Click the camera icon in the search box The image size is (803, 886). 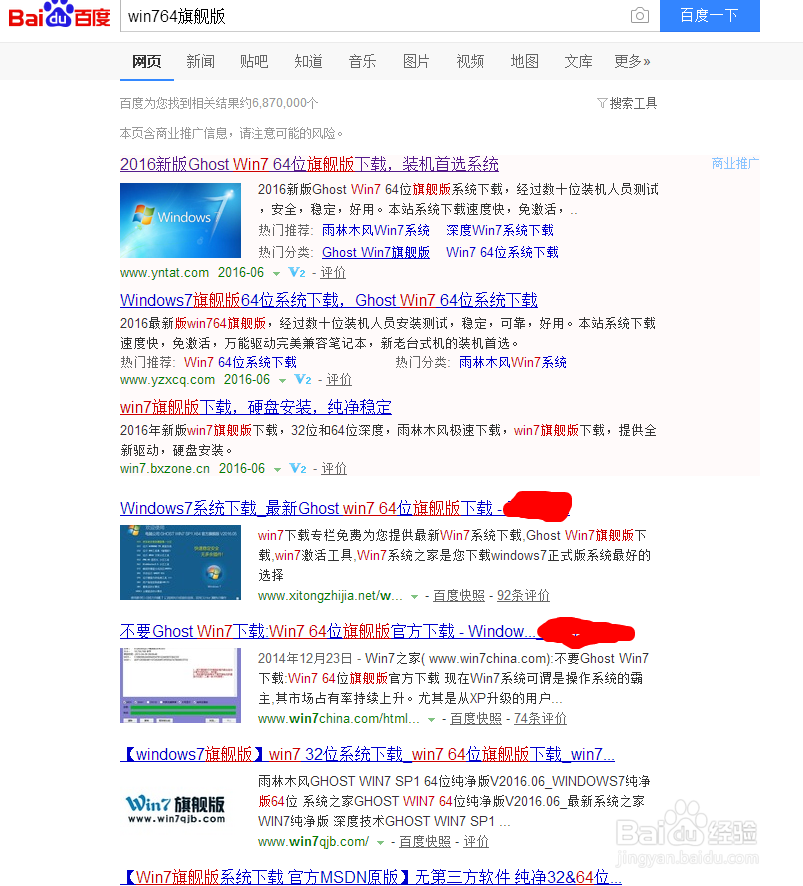pyautogui.click(x=638, y=16)
